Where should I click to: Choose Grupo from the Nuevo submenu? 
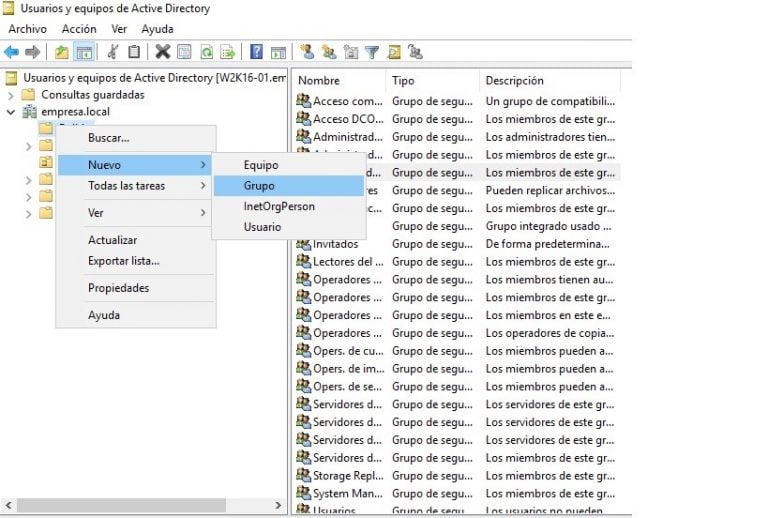(289, 186)
